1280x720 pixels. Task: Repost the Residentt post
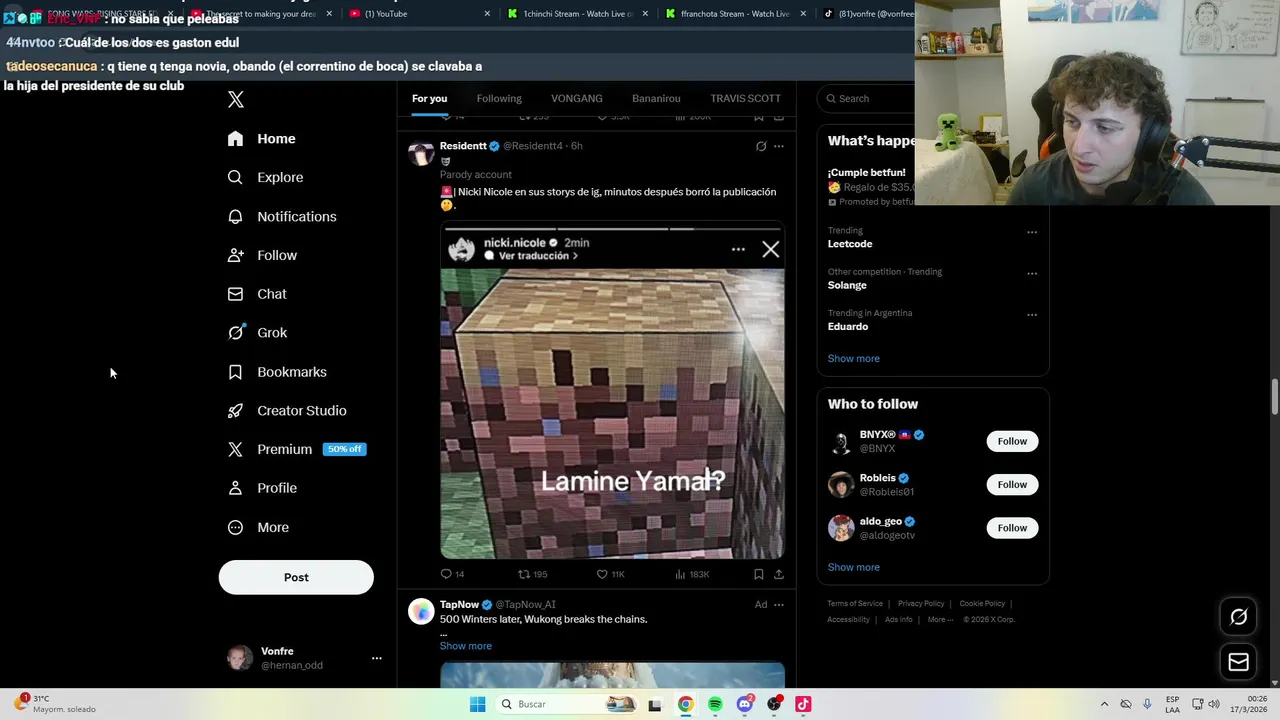[x=532, y=574]
